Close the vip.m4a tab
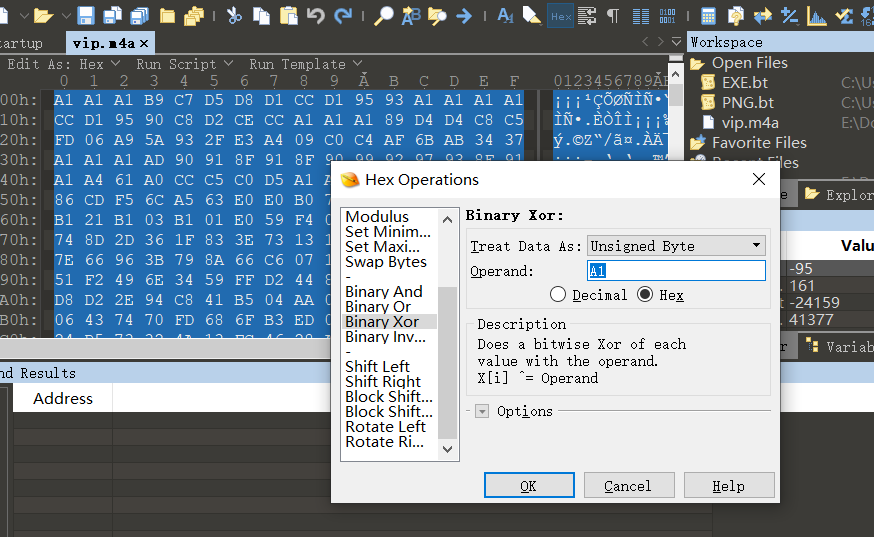 [144, 43]
